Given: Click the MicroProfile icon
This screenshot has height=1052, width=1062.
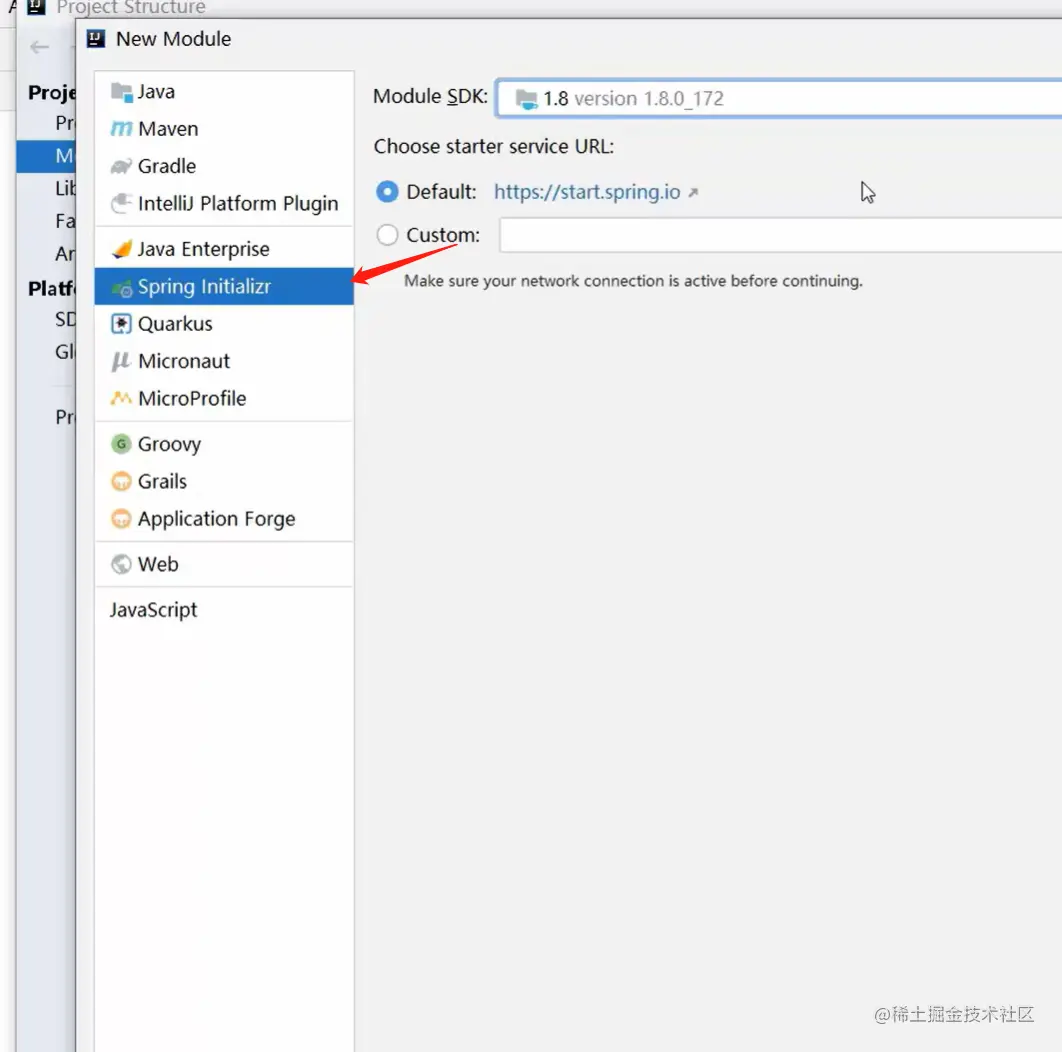Looking at the screenshot, I should (121, 398).
